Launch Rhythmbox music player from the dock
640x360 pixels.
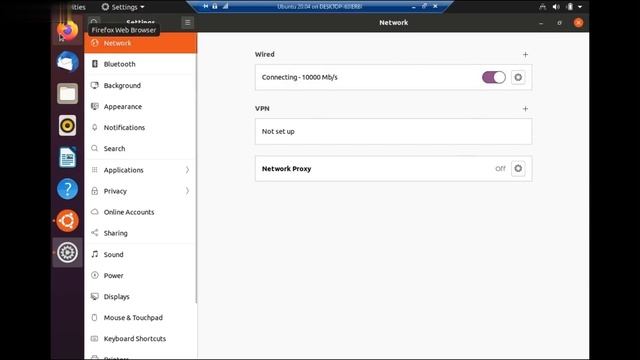pyautogui.click(x=67, y=125)
